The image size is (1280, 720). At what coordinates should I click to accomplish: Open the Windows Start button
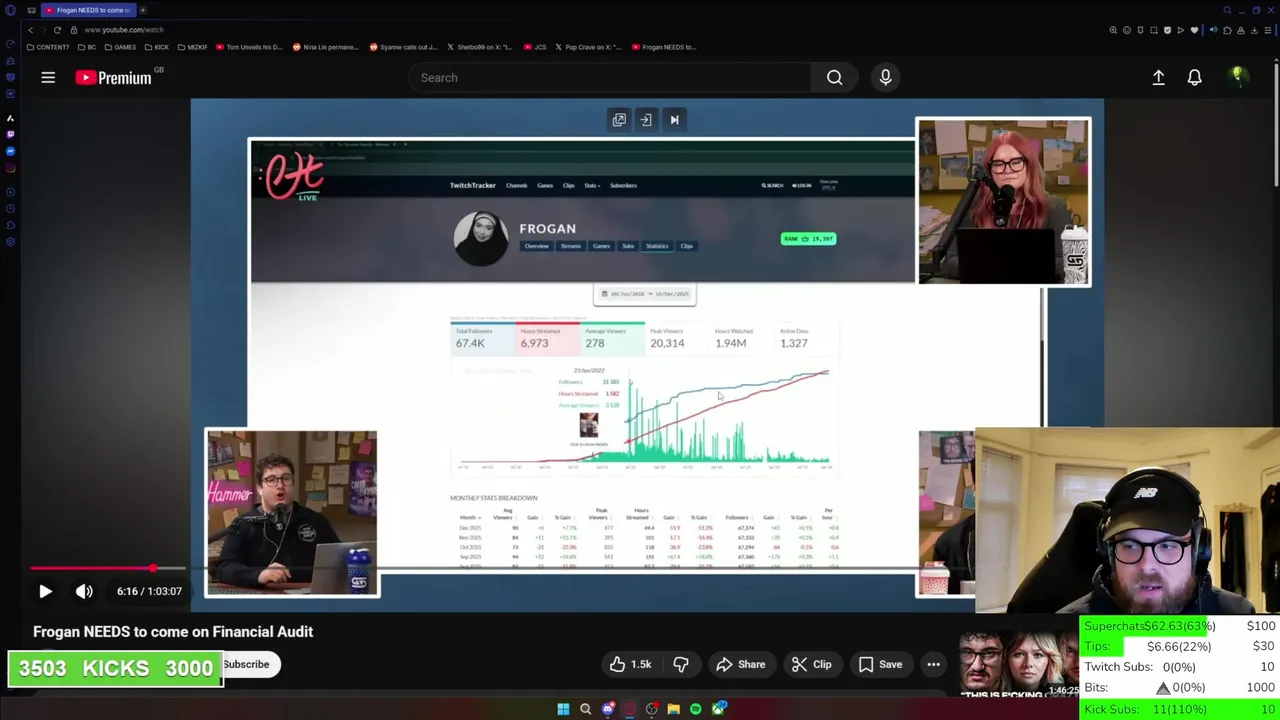coord(563,709)
